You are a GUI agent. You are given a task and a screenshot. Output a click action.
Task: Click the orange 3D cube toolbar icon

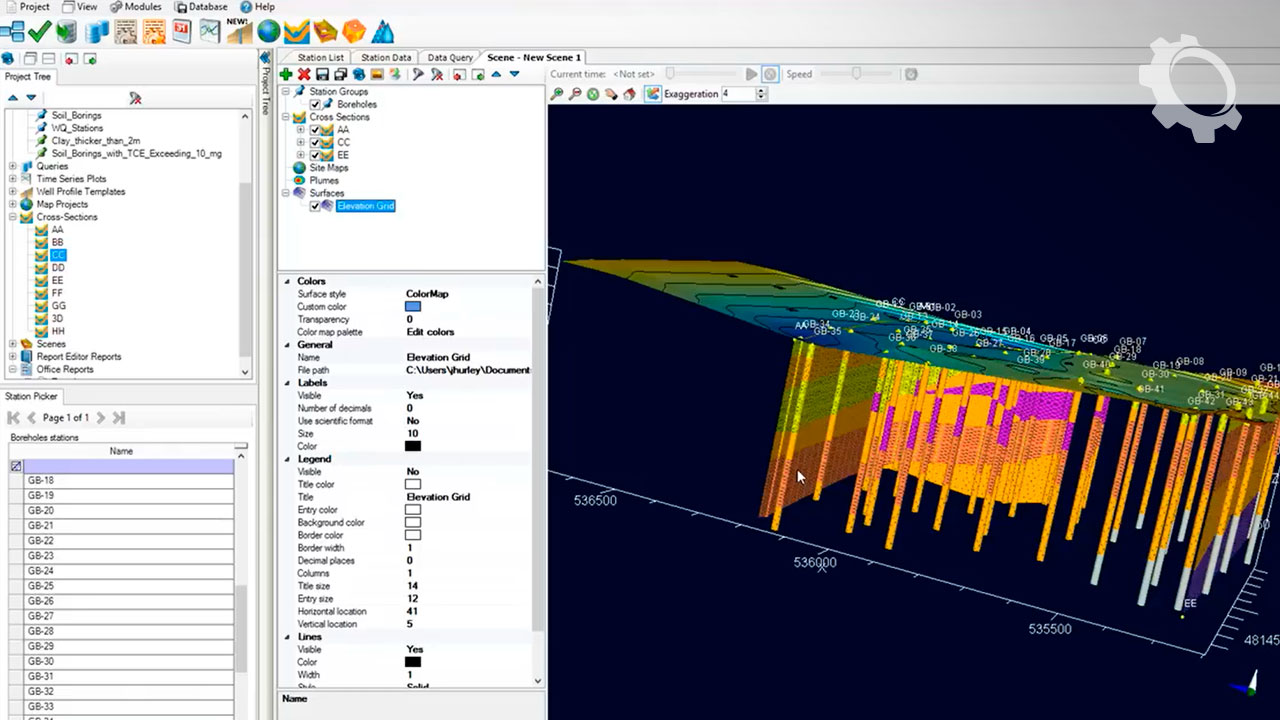[354, 32]
